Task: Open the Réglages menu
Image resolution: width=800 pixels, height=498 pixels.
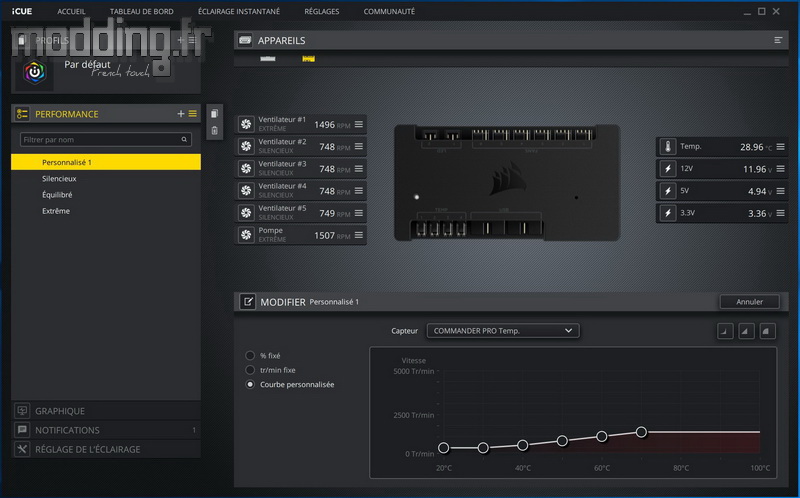Action: point(321,11)
